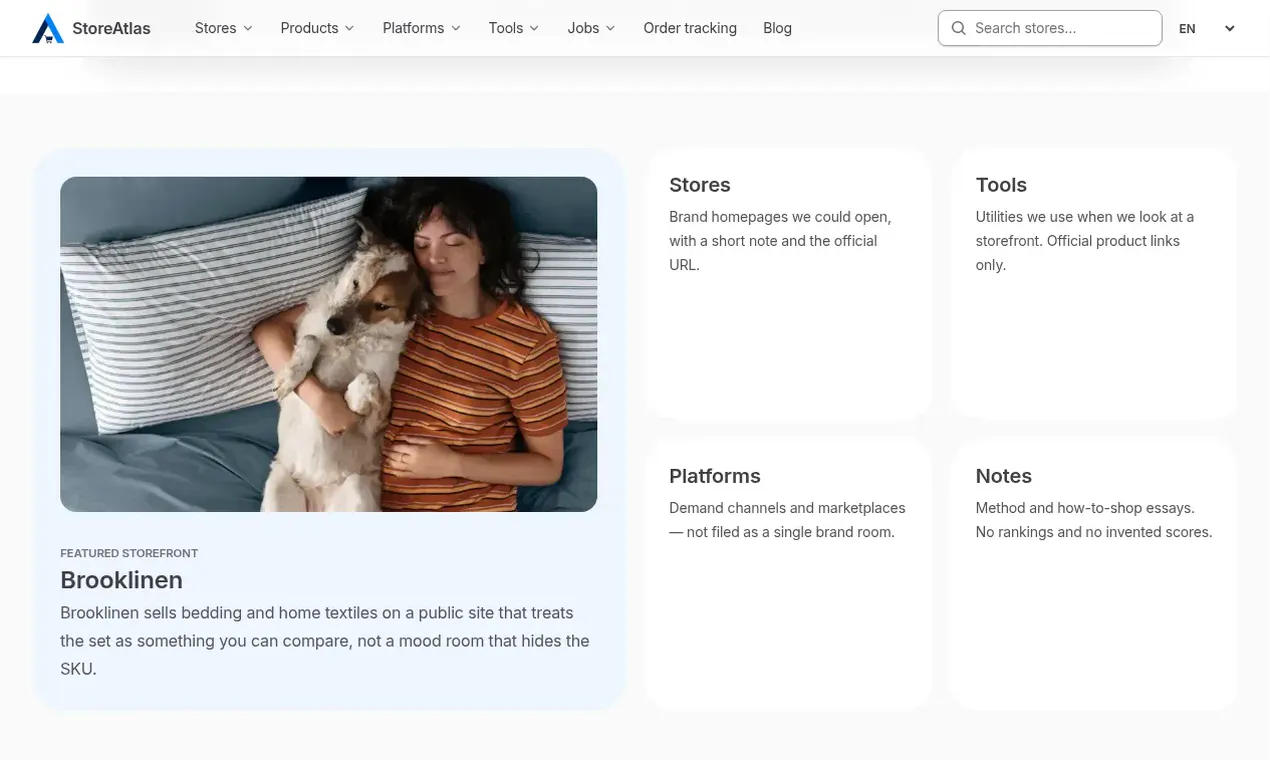
Task: Open the Notes category card
Action: pyautogui.click(x=1095, y=574)
